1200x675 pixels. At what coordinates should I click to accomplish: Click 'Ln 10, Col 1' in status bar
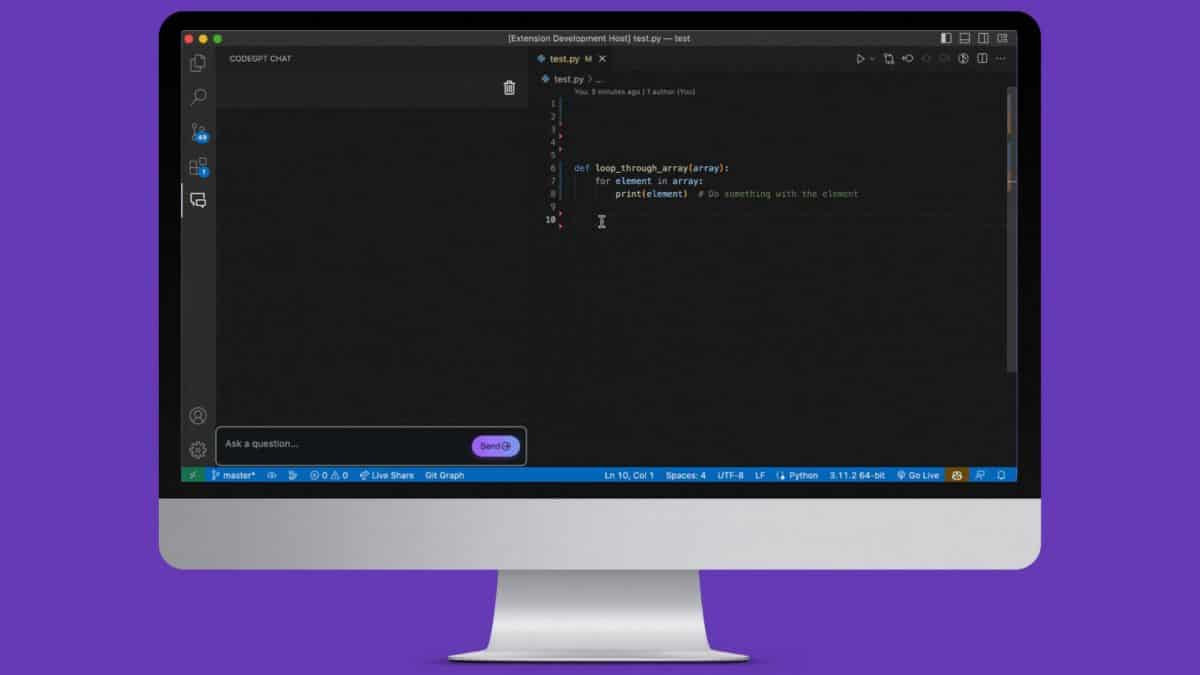(x=629, y=475)
